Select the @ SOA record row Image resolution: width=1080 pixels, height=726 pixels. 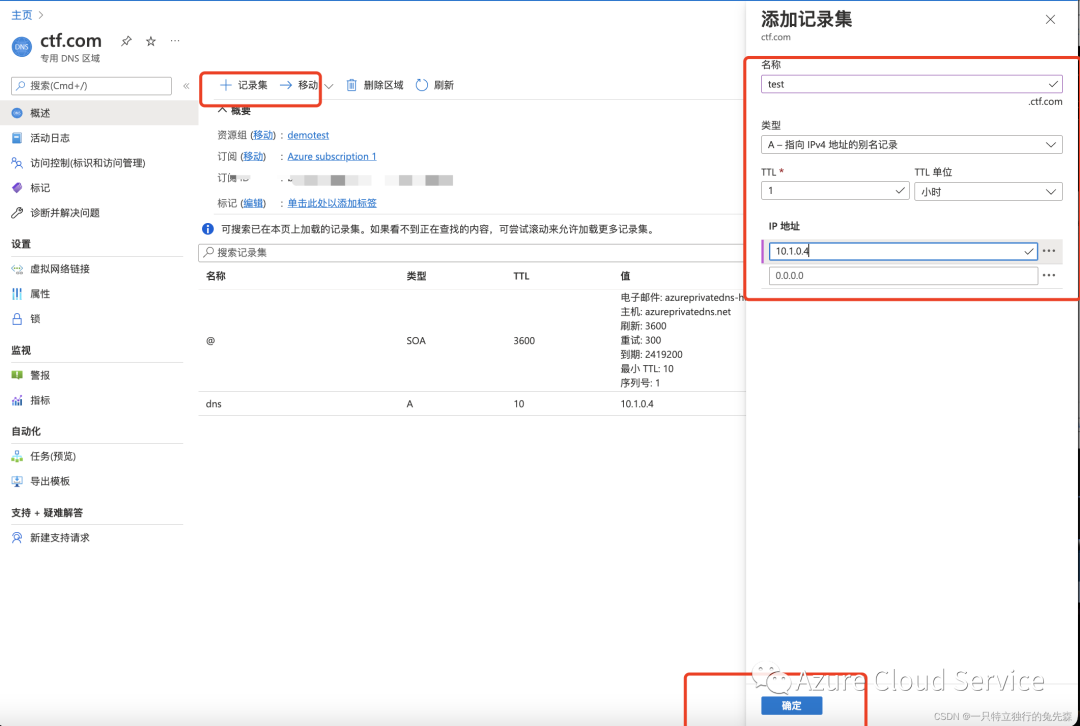[472, 341]
